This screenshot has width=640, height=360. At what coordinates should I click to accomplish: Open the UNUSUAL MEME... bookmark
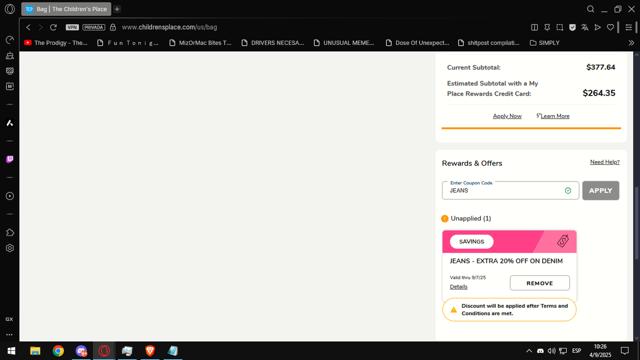(x=344, y=43)
